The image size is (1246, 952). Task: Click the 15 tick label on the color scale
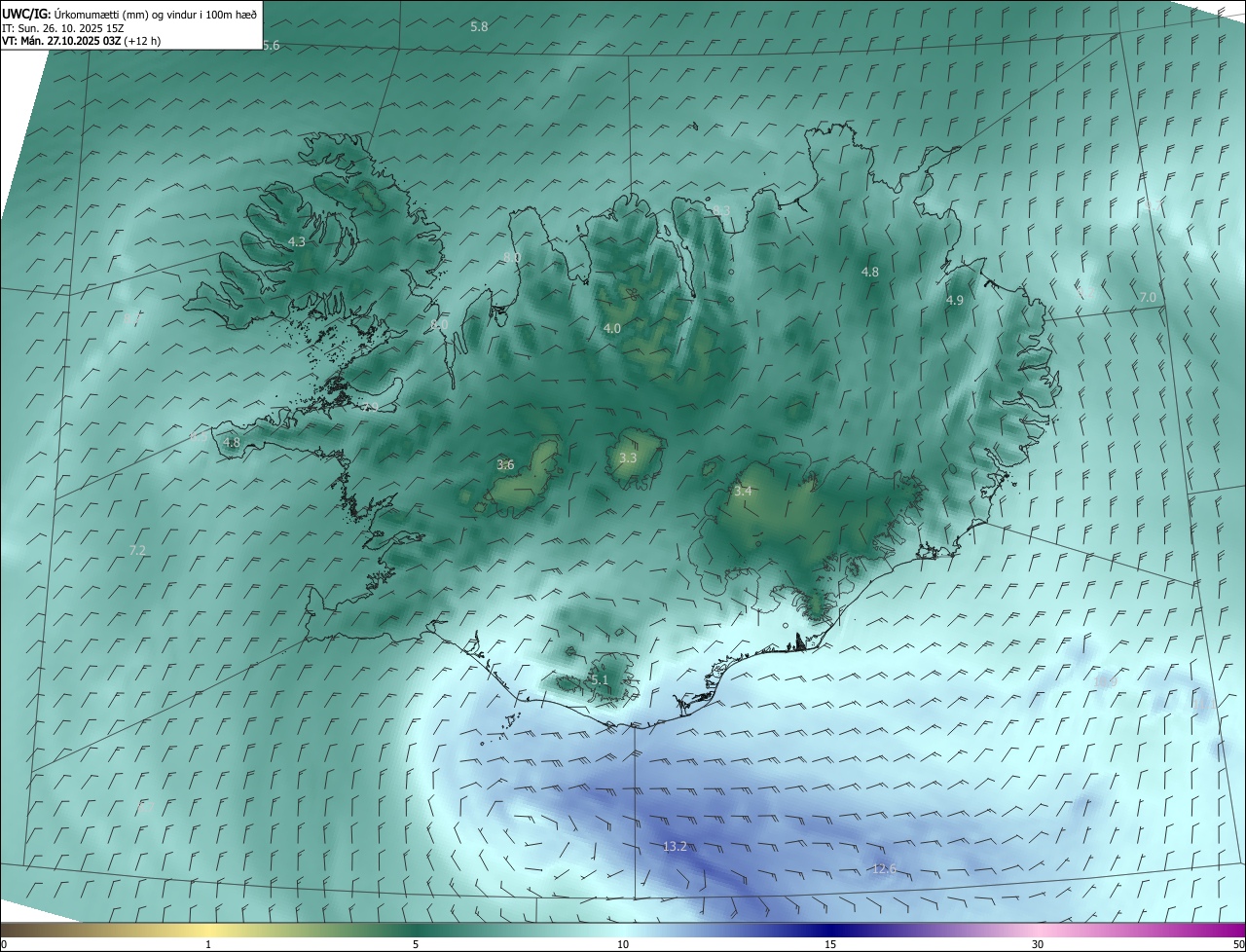[x=830, y=944]
